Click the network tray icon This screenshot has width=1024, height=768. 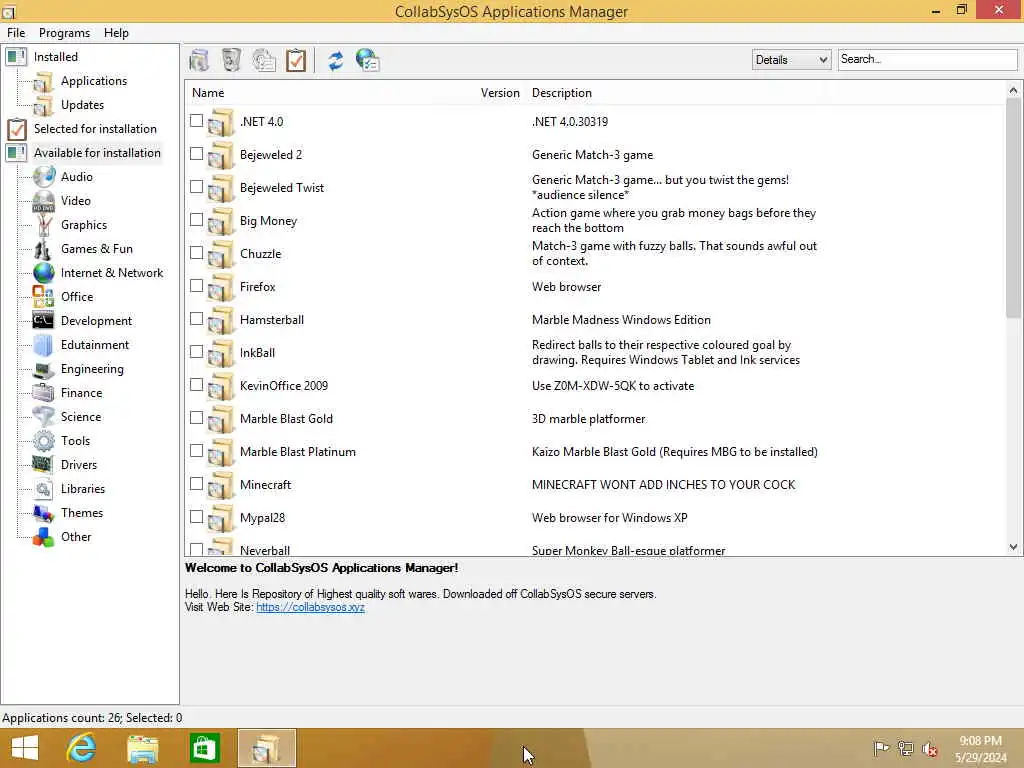click(x=905, y=748)
